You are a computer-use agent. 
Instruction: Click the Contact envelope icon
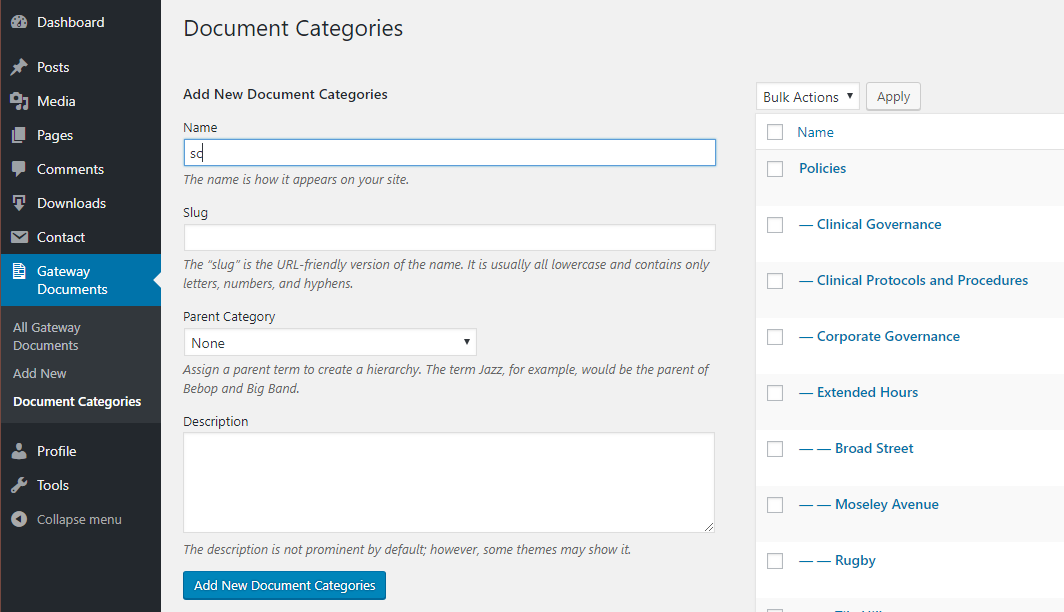[x=19, y=237]
